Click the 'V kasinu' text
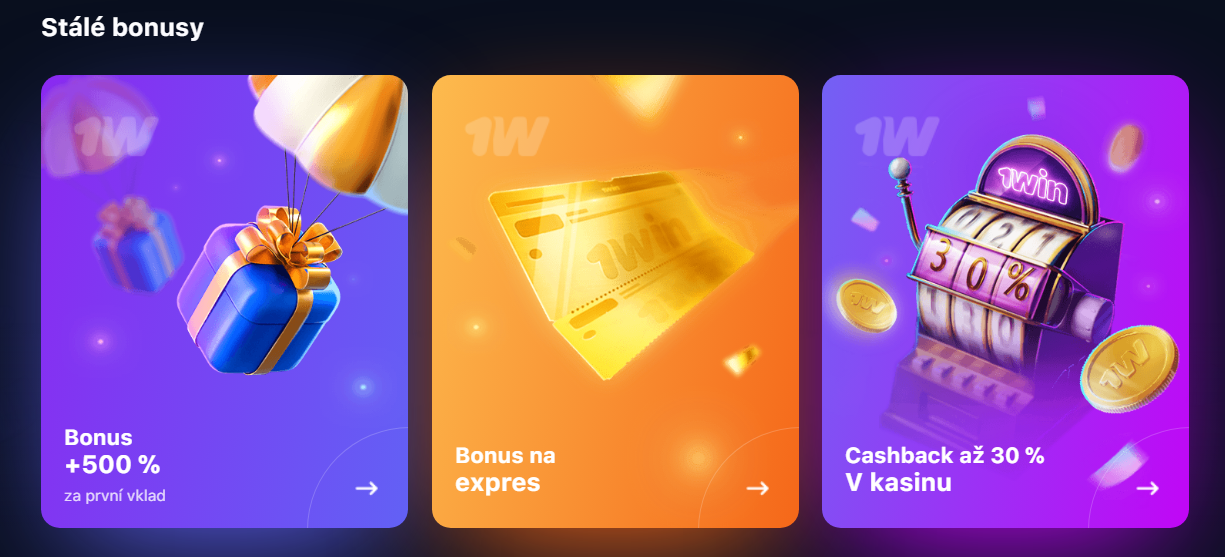Viewport: 1225px width, 557px height. click(898, 483)
